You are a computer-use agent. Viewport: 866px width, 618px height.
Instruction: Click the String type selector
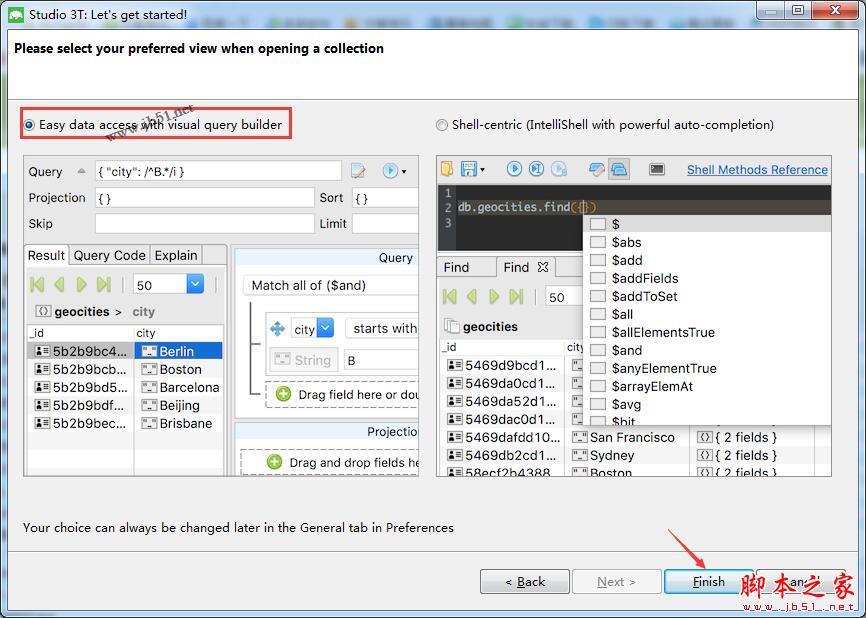[x=303, y=360]
